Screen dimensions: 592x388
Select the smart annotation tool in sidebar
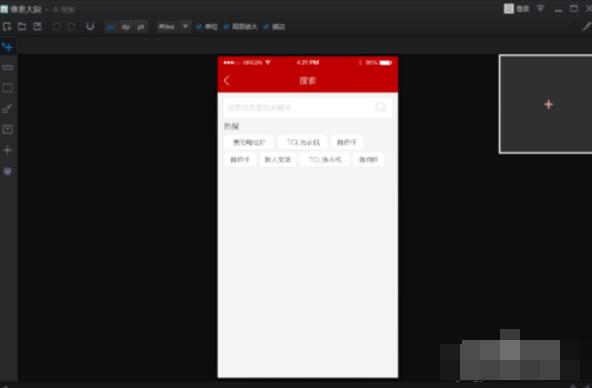[x=7, y=47]
